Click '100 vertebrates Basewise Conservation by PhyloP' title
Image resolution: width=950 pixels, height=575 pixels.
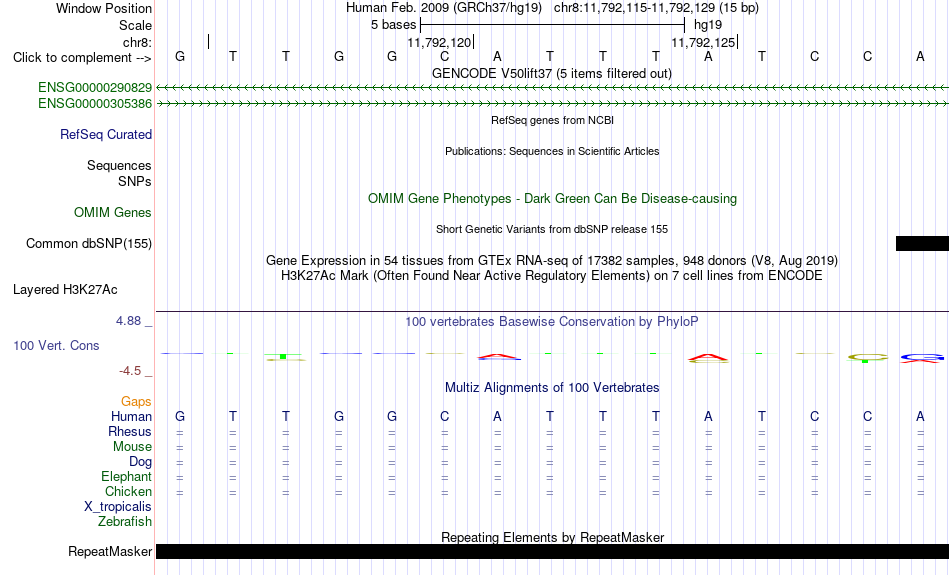pos(552,322)
